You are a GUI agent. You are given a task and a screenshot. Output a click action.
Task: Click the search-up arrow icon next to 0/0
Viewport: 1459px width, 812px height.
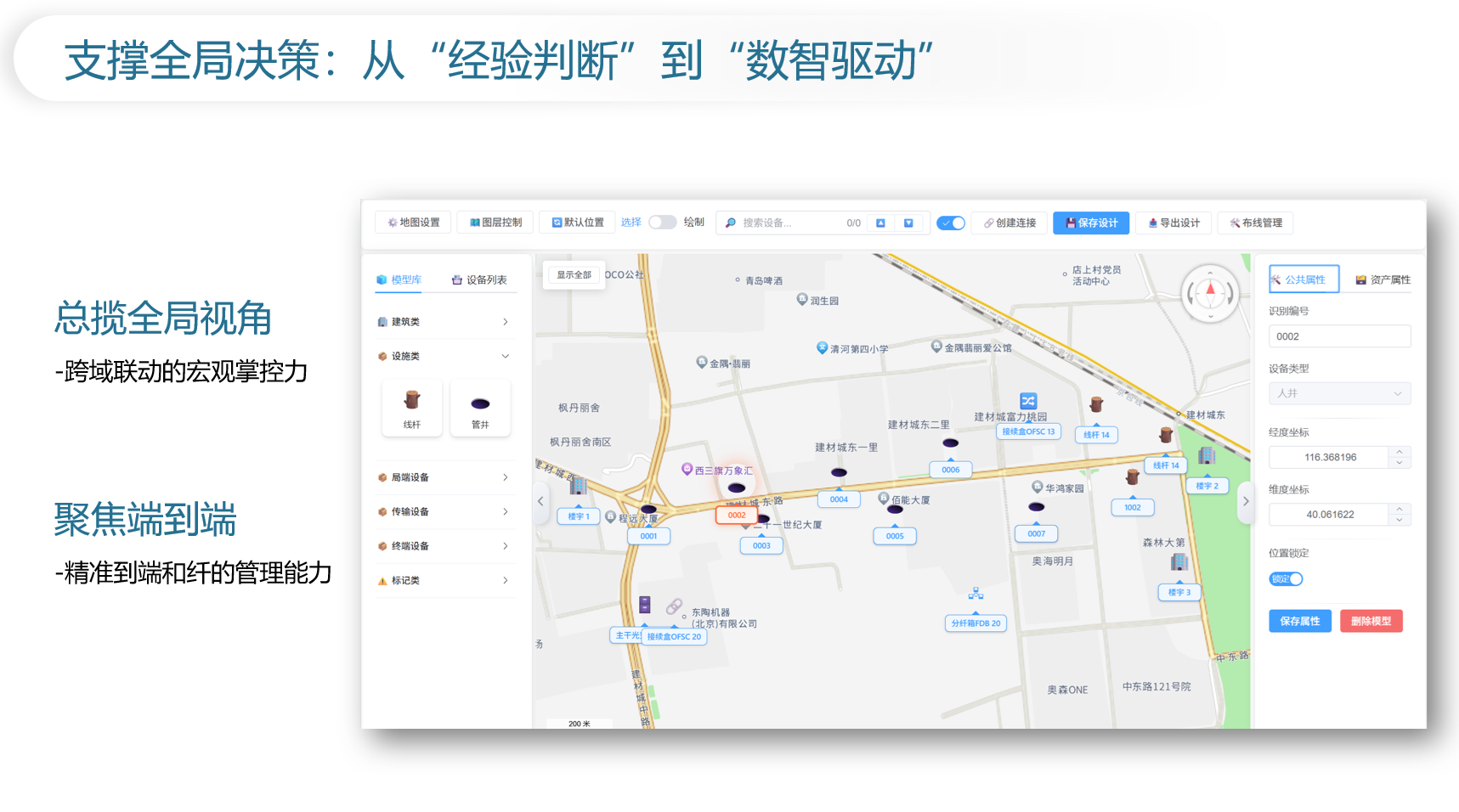(880, 223)
